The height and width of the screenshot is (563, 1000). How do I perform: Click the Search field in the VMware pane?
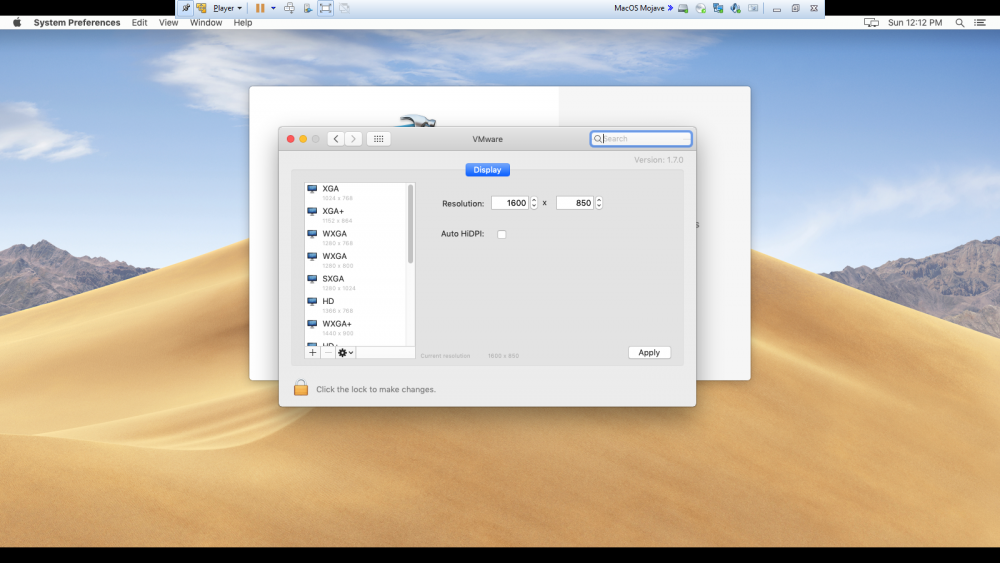641,138
